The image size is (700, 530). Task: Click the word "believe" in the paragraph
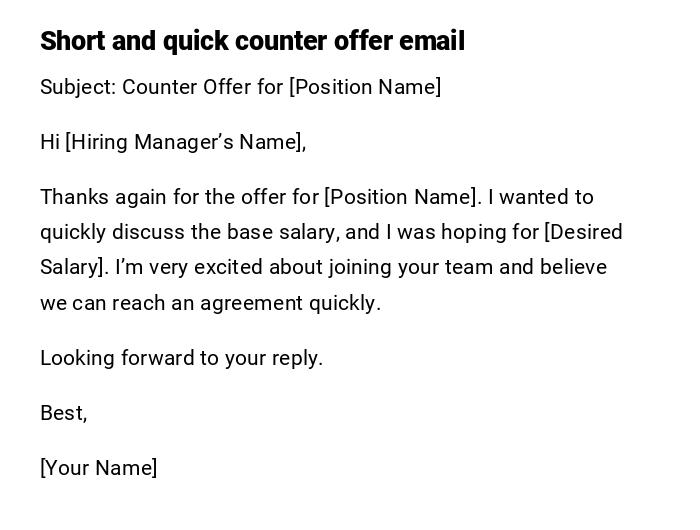[x=573, y=268]
